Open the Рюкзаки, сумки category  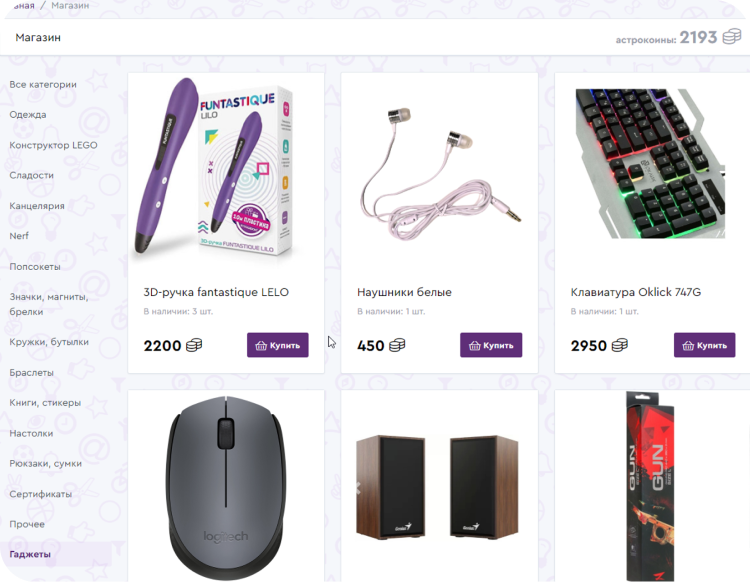pyautogui.click(x=45, y=463)
